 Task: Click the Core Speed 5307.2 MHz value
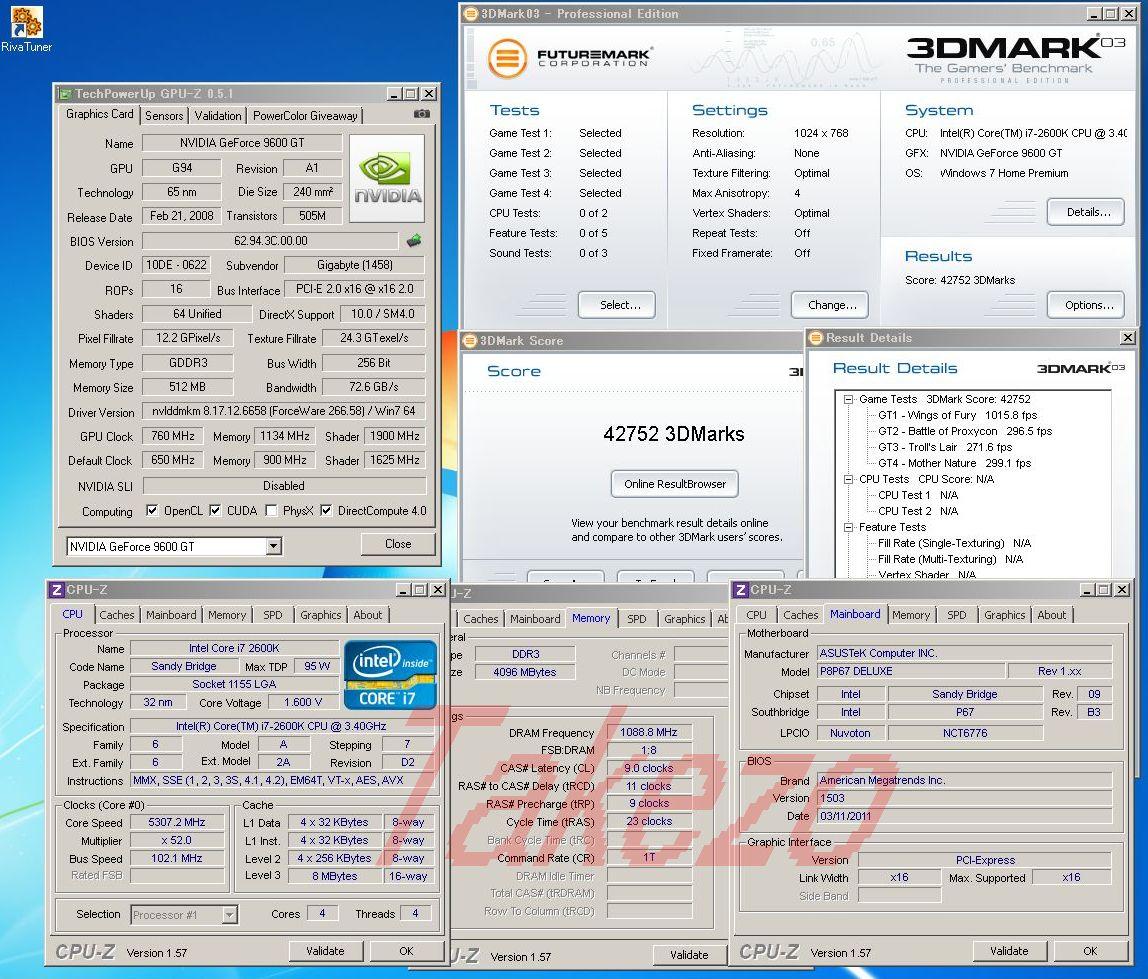176,822
